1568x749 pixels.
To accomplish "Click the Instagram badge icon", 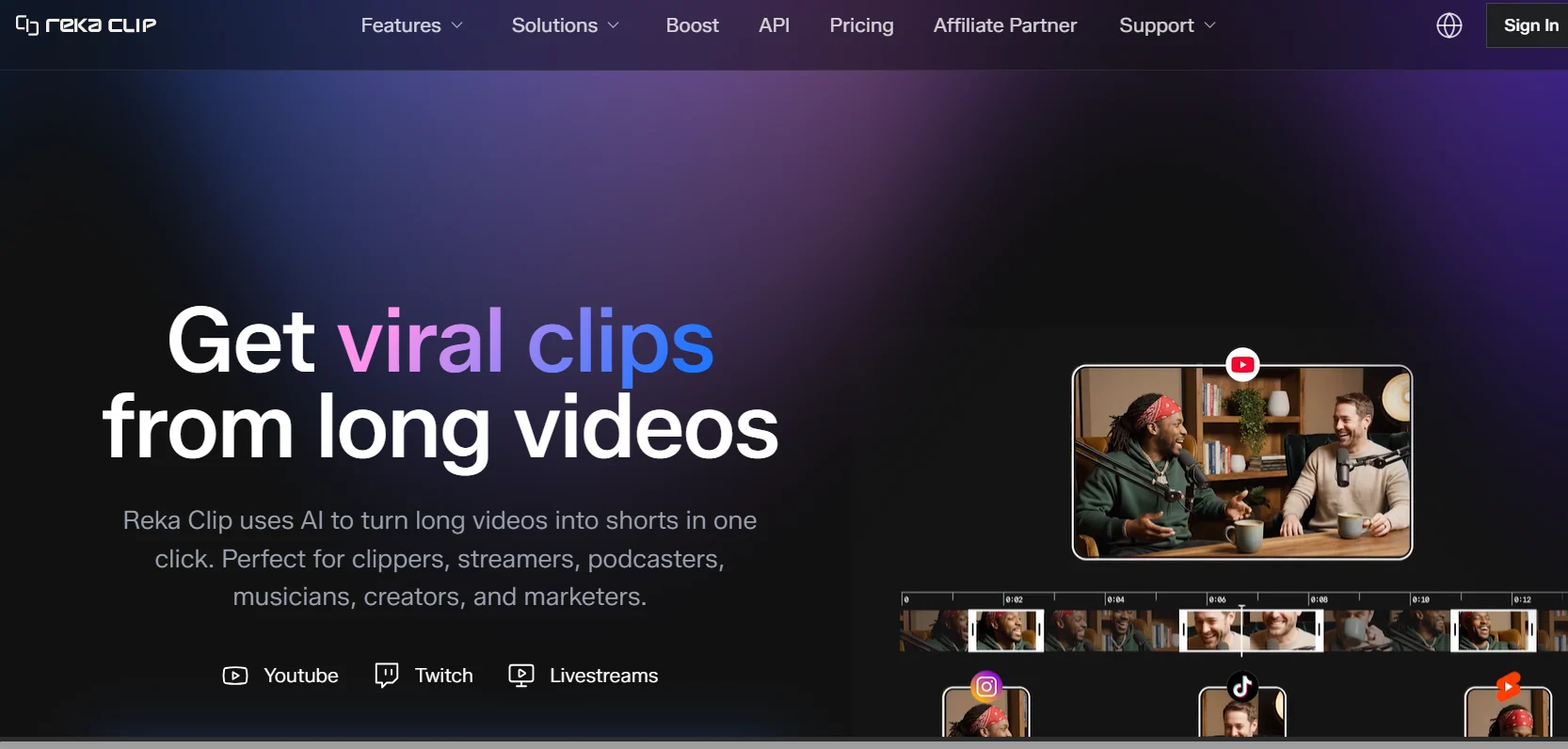I will (986, 687).
